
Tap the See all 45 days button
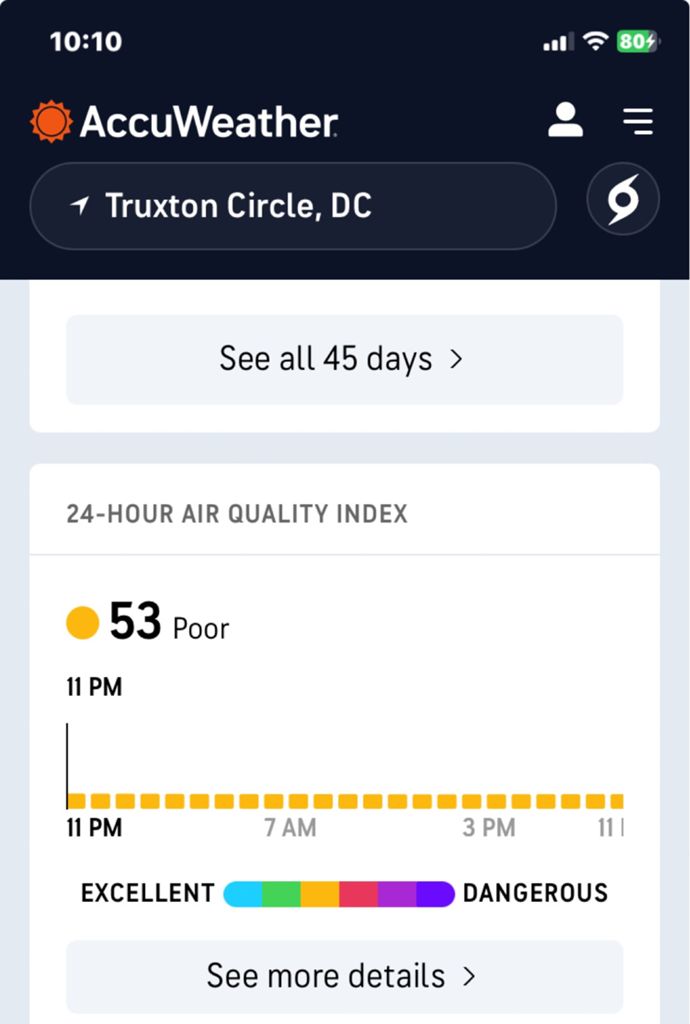point(344,359)
